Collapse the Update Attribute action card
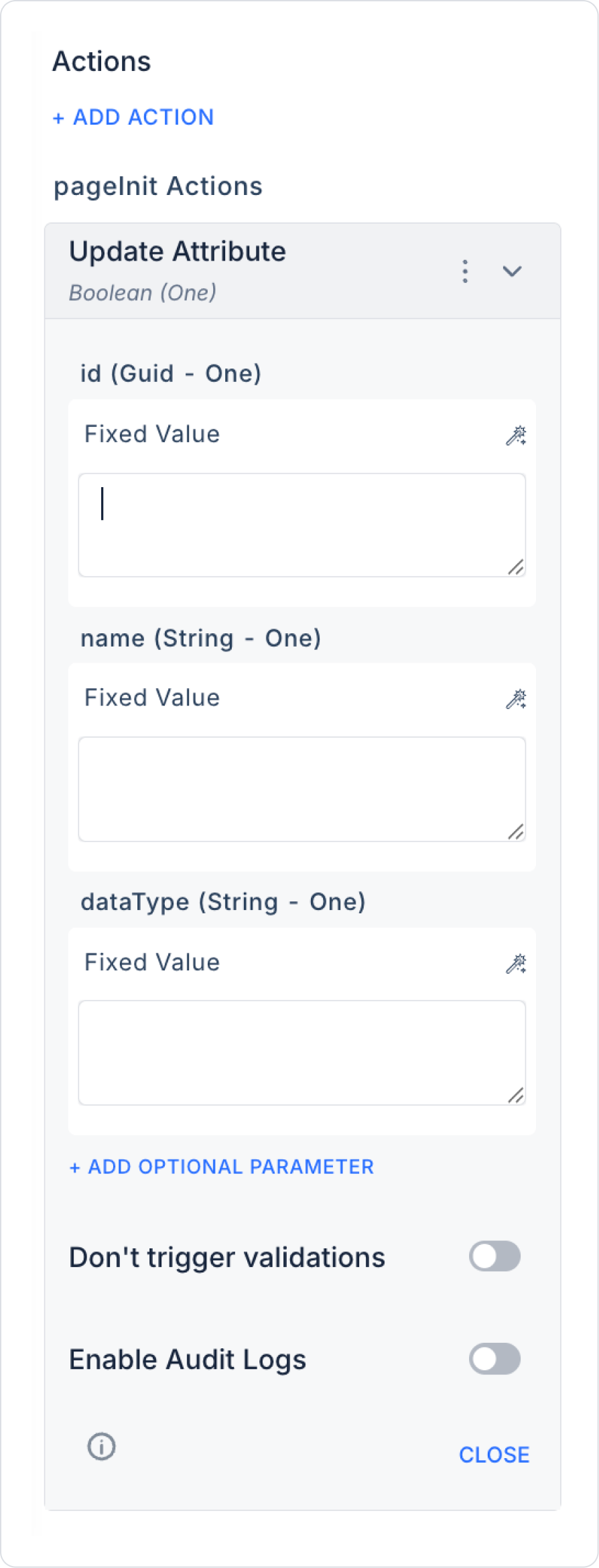This screenshot has height=1568, width=599. point(512,271)
